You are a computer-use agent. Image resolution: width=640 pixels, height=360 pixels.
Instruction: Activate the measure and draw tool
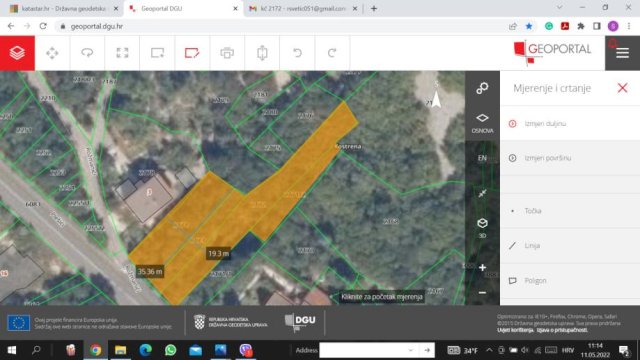click(192, 53)
